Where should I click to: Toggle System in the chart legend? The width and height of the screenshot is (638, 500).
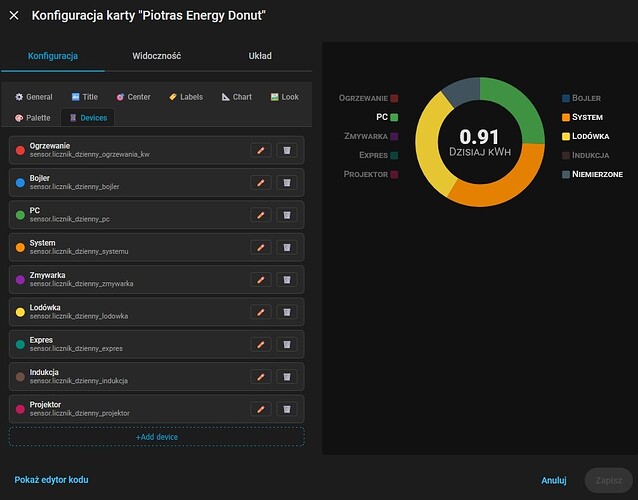click(x=582, y=117)
